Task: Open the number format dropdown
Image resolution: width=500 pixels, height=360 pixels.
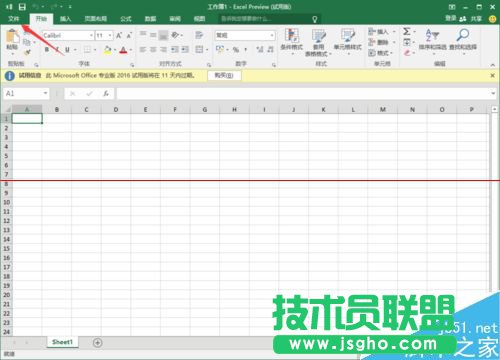Action: 272,35
